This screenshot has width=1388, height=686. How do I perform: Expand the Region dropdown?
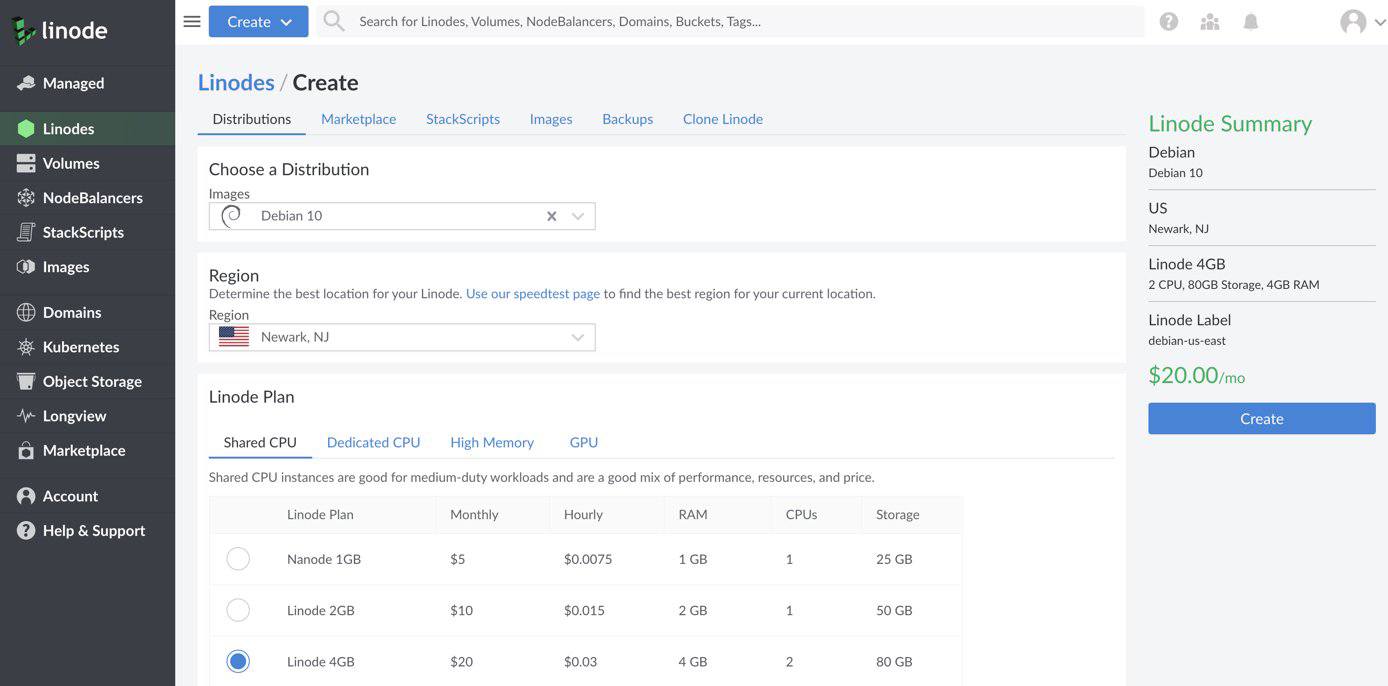(x=577, y=336)
